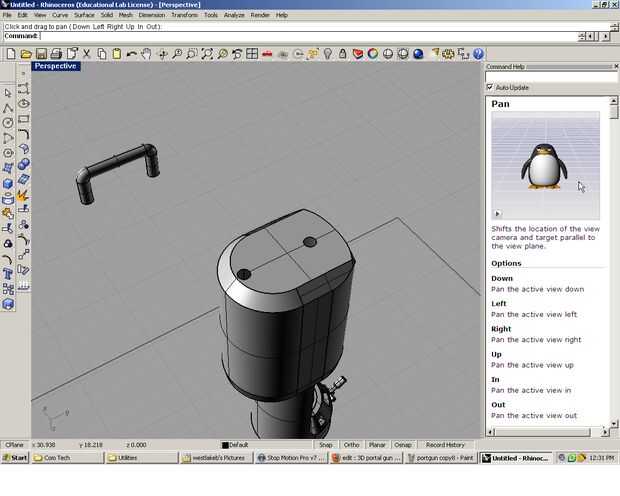The height and width of the screenshot is (496, 620).
Task: Toggle Snap in the status bar
Action: 325,445
